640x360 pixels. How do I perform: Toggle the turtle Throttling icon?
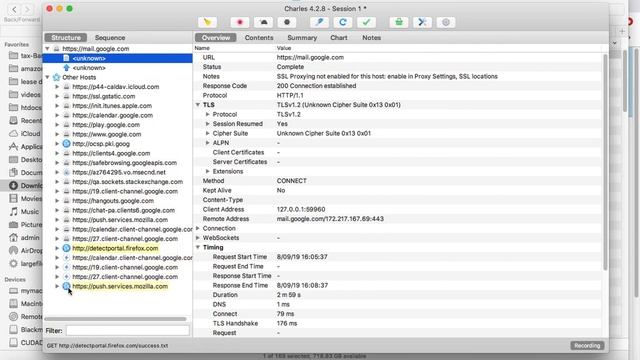(263, 22)
